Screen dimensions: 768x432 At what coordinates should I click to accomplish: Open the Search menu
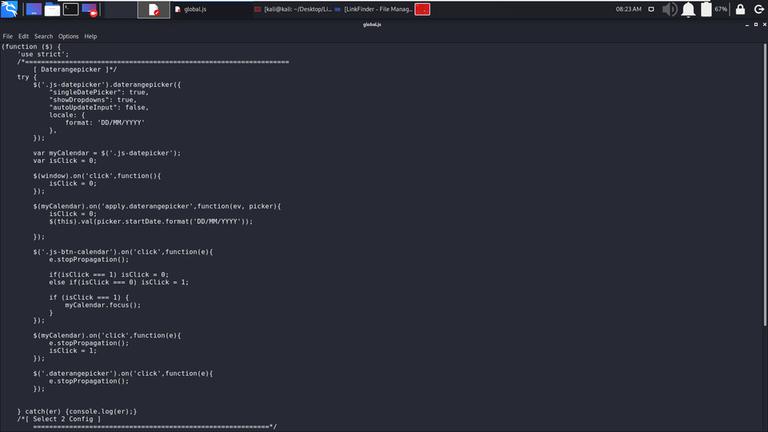[44, 36]
